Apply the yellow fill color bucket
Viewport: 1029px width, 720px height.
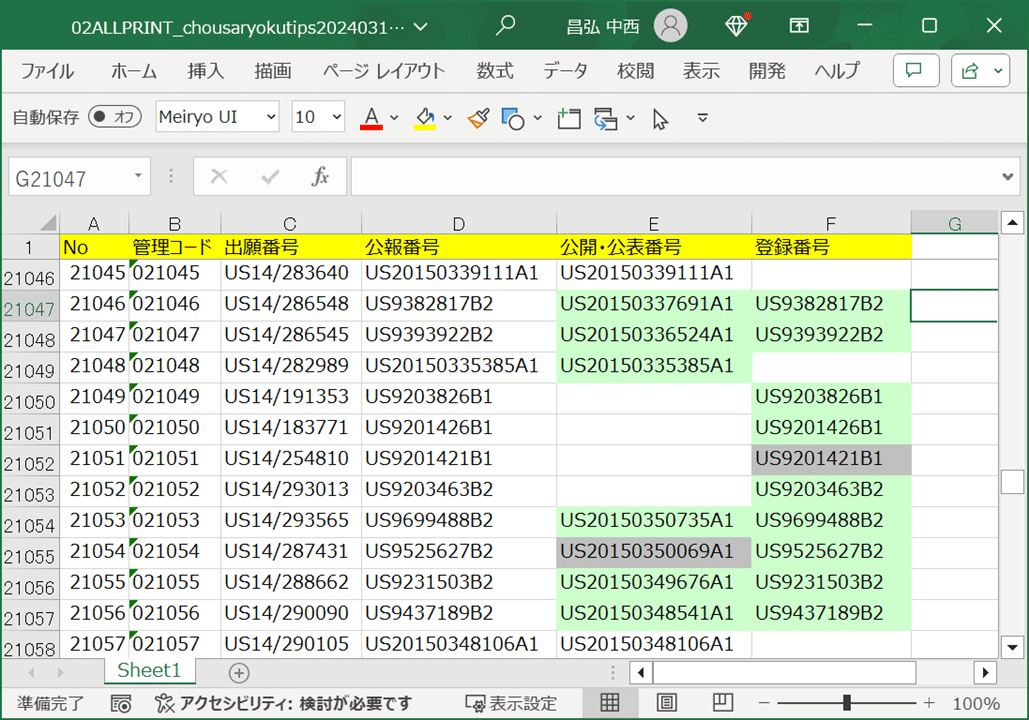(425, 118)
